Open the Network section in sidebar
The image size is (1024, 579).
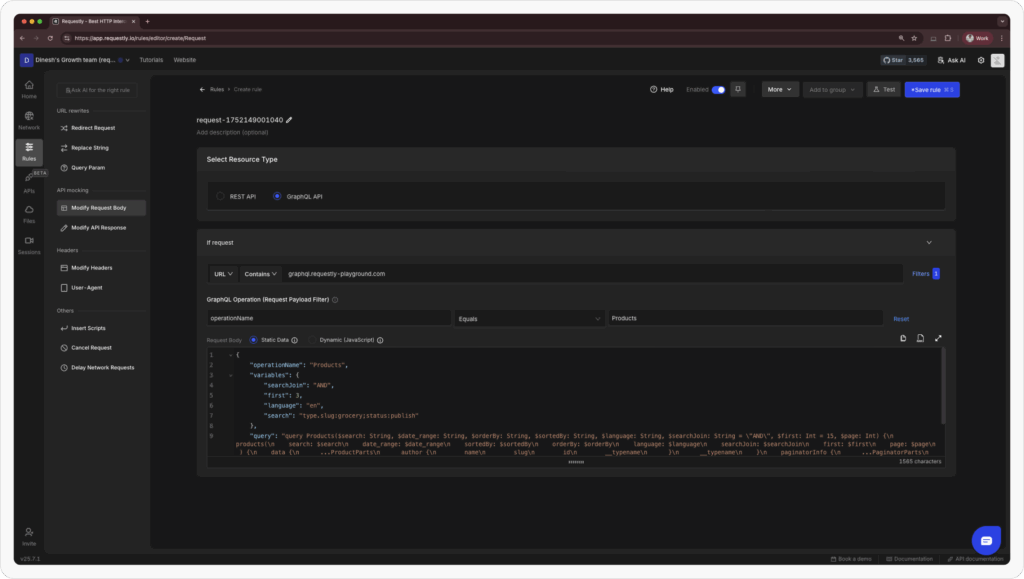(x=29, y=121)
